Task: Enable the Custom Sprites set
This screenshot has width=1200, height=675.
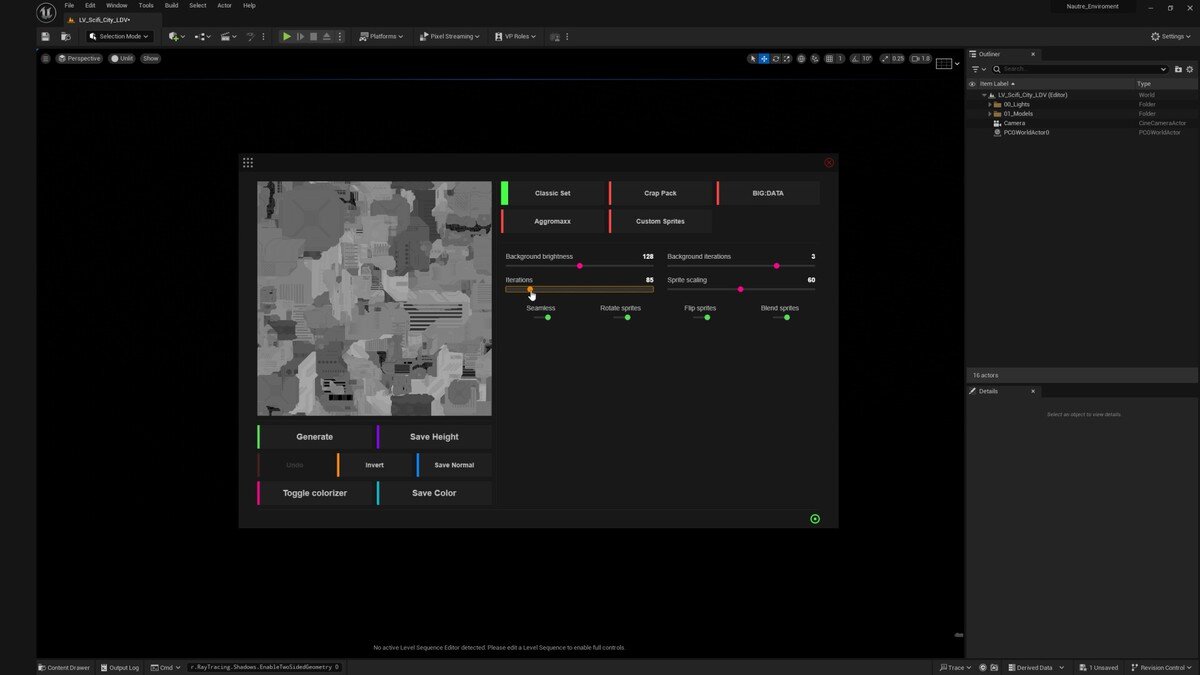Action: 660,221
